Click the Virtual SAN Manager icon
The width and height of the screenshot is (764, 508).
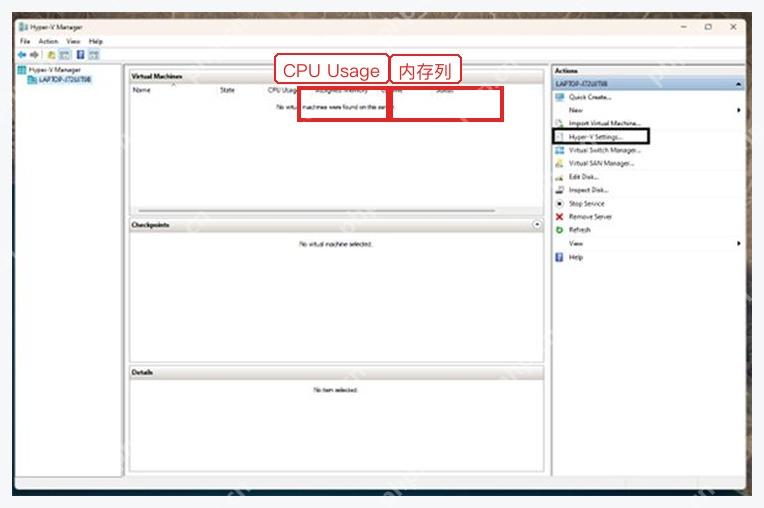[559, 164]
